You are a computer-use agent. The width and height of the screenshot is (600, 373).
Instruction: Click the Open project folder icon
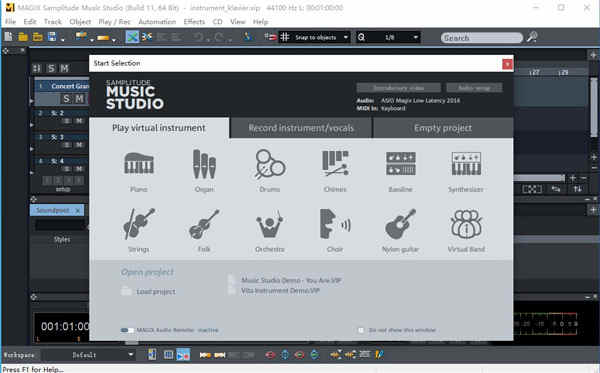(x=23, y=37)
